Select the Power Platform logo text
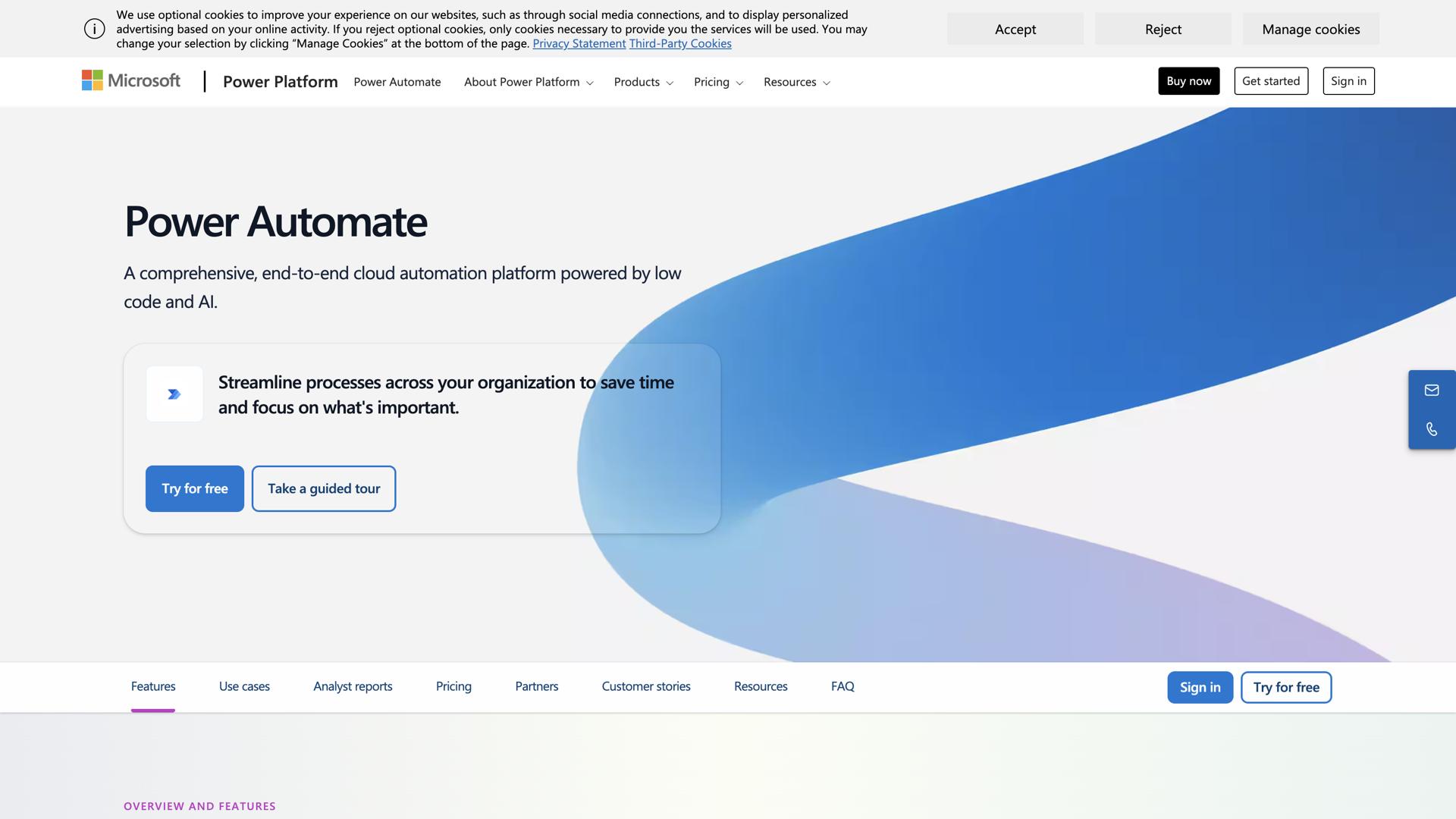This screenshot has height=819, width=1456. click(x=280, y=81)
